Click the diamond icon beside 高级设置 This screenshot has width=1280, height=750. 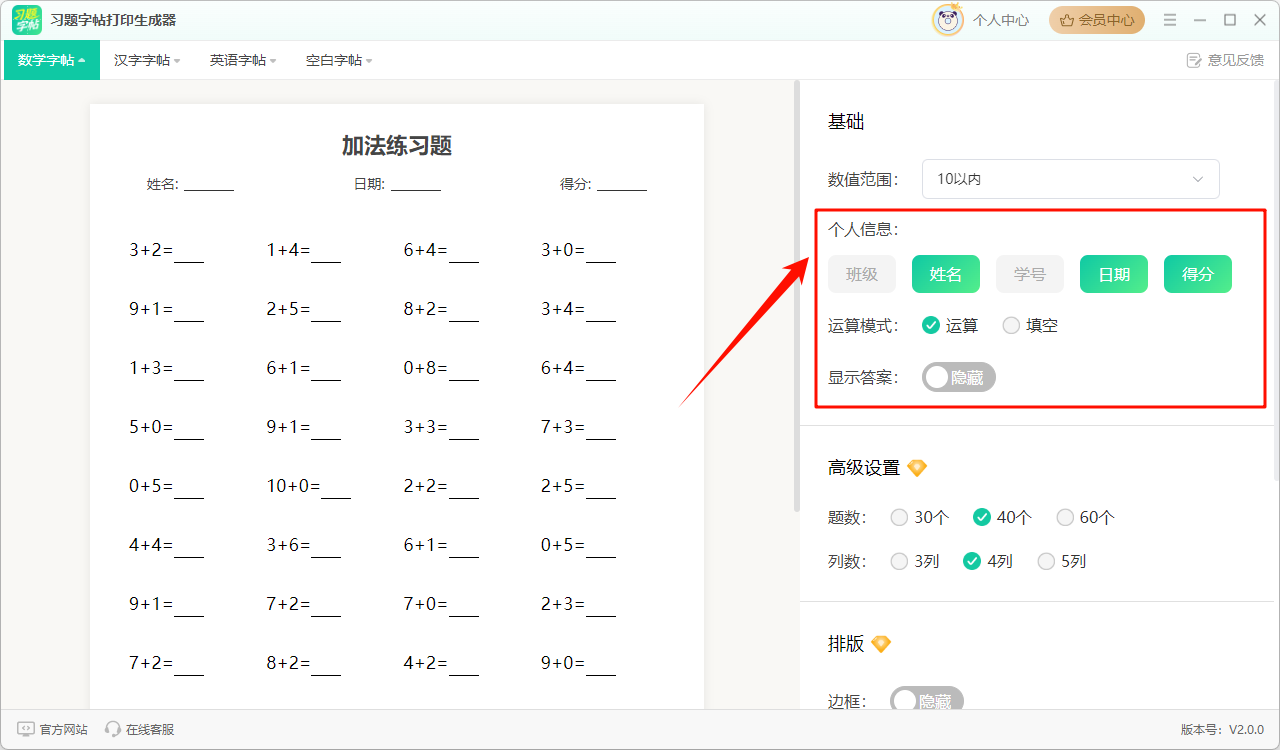(x=917, y=468)
